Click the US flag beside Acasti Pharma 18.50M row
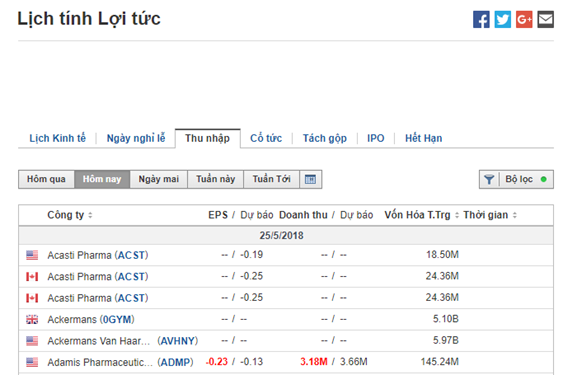 point(32,255)
